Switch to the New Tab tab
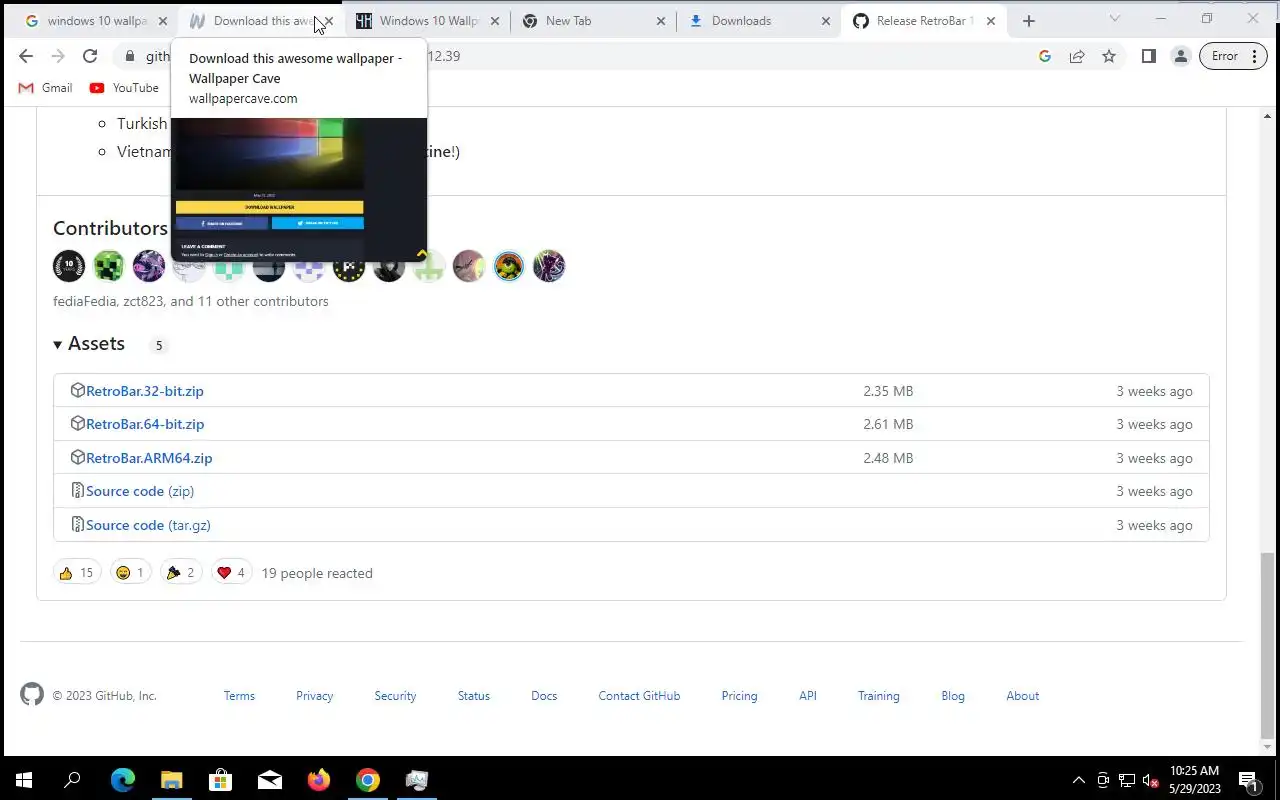The image size is (1280, 800). 594,20
